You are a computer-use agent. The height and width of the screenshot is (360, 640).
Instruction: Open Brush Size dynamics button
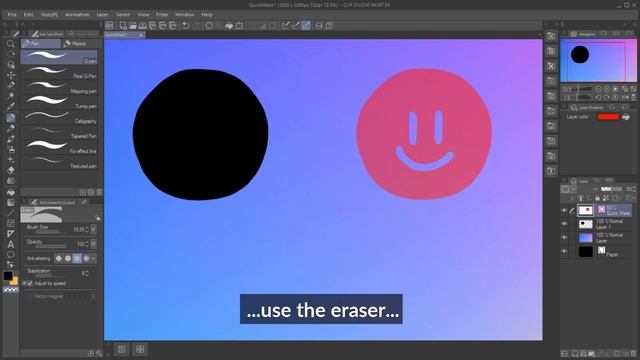93,229
